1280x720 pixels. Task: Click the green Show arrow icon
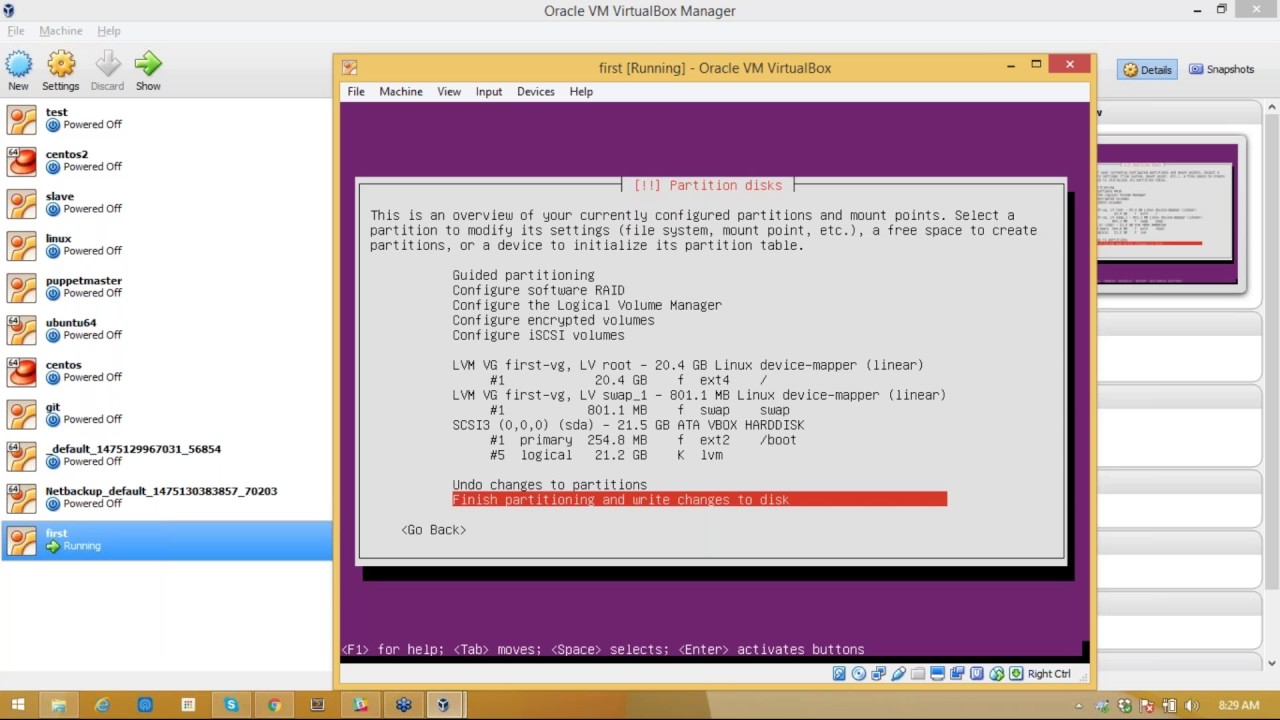click(x=148, y=64)
